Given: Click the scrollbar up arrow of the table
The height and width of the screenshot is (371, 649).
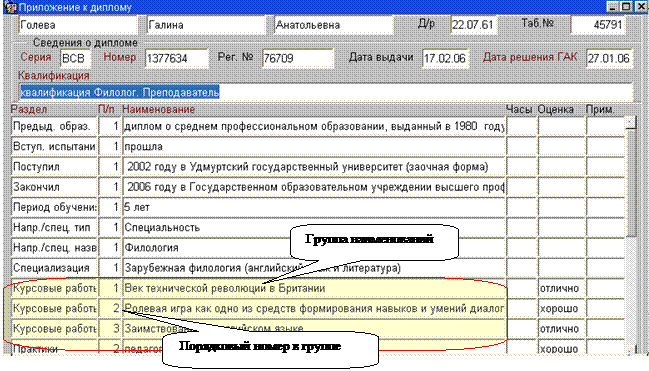Looking at the screenshot, I should point(631,123).
